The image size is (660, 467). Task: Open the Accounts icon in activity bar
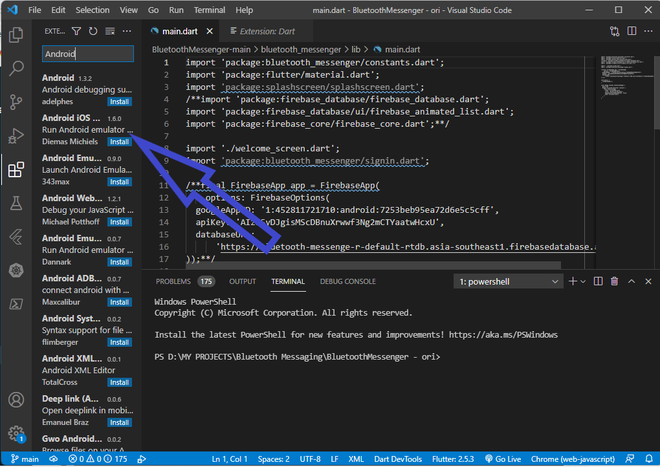(x=16, y=400)
